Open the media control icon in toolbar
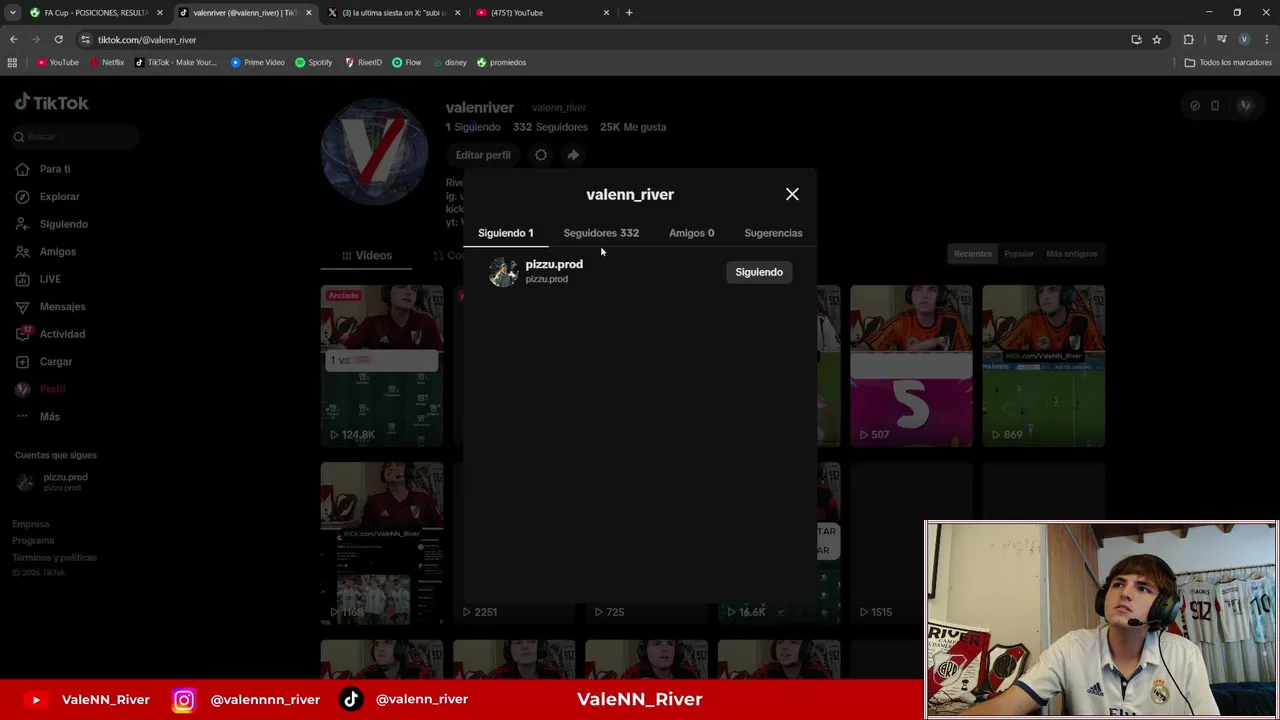 (1221, 40)
